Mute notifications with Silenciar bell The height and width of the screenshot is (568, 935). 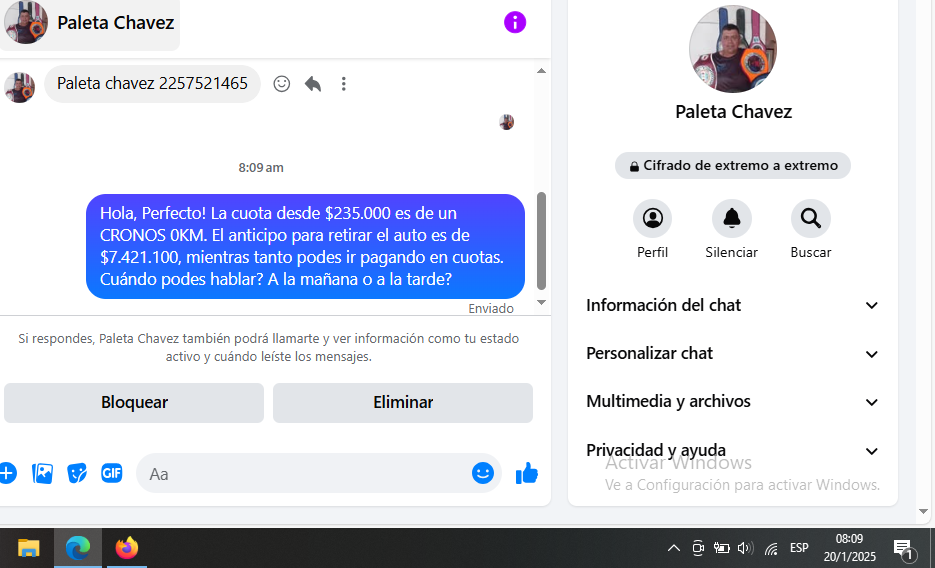pos(731,218)
